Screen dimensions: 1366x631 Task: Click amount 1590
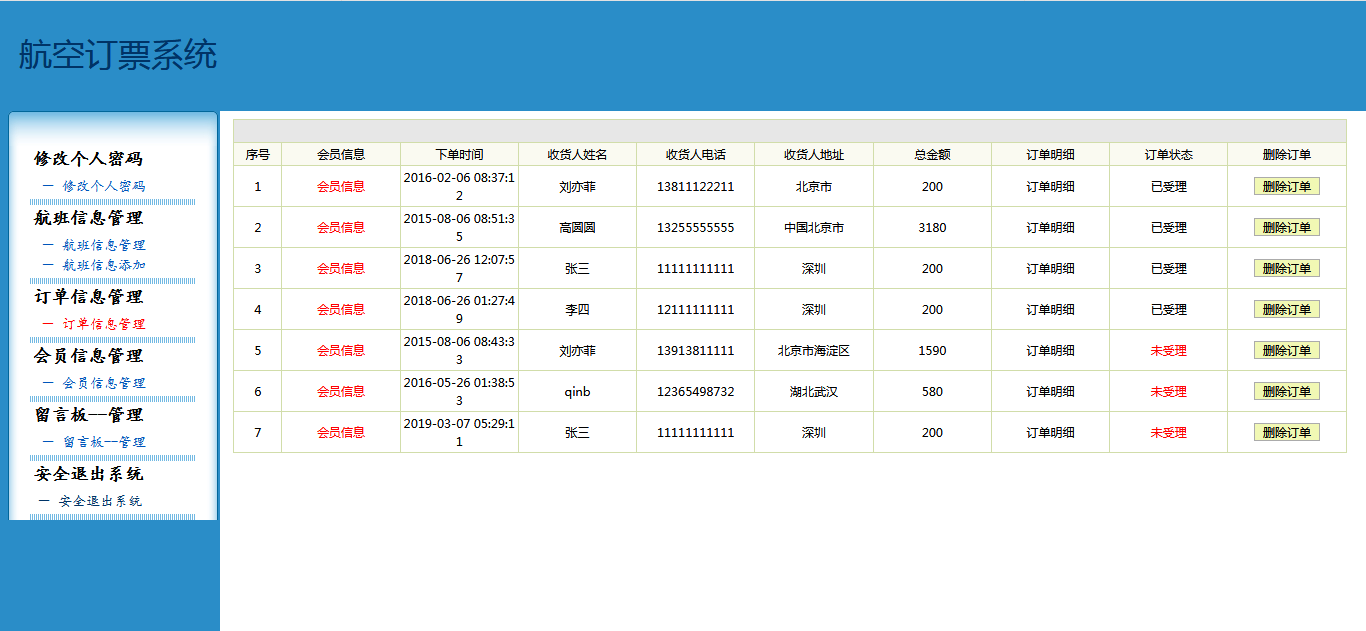[932, 351]
